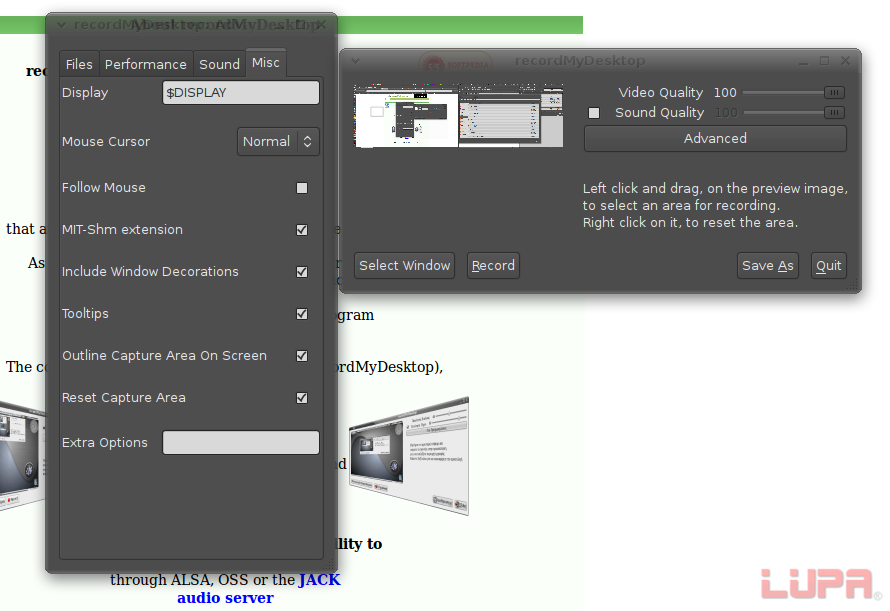Open the Mouse Cursor dropdown

(278, 141)
